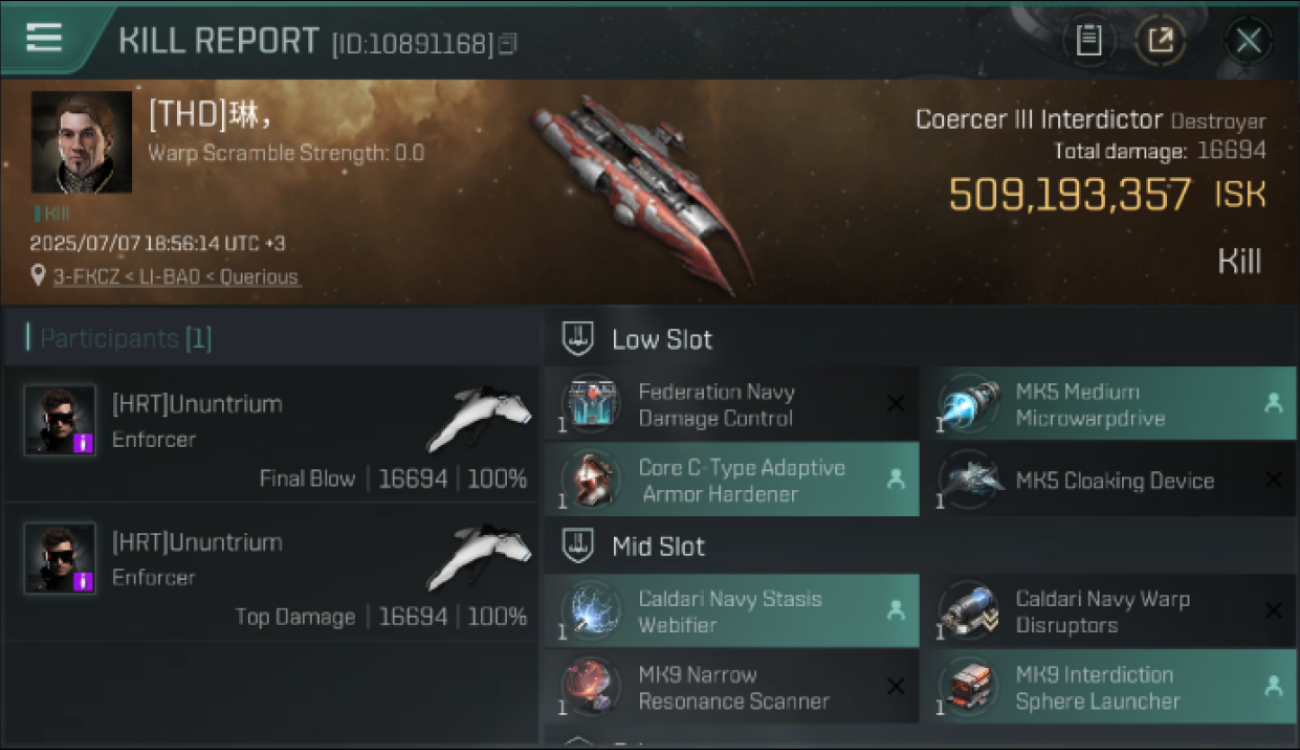
Task: Open Final Blow Ununtrium pilot portrait
Action: point(60,419)
